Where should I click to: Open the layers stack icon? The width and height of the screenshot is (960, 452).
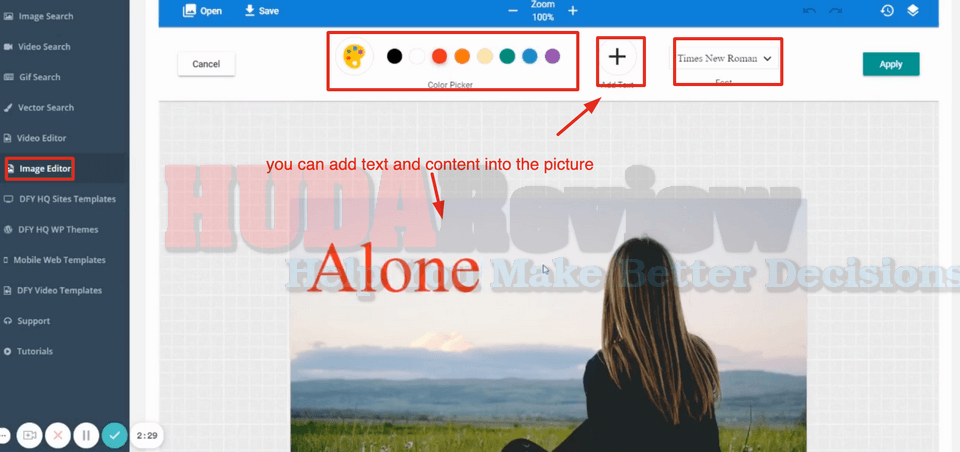(x=913, y=10)
